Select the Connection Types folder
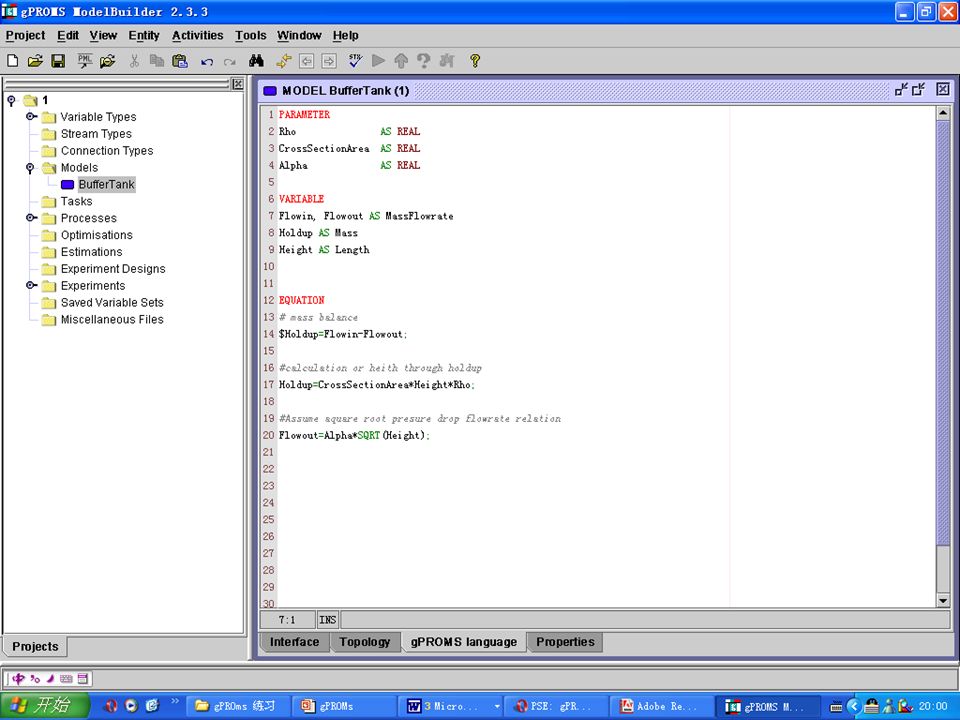 point(107,151)
